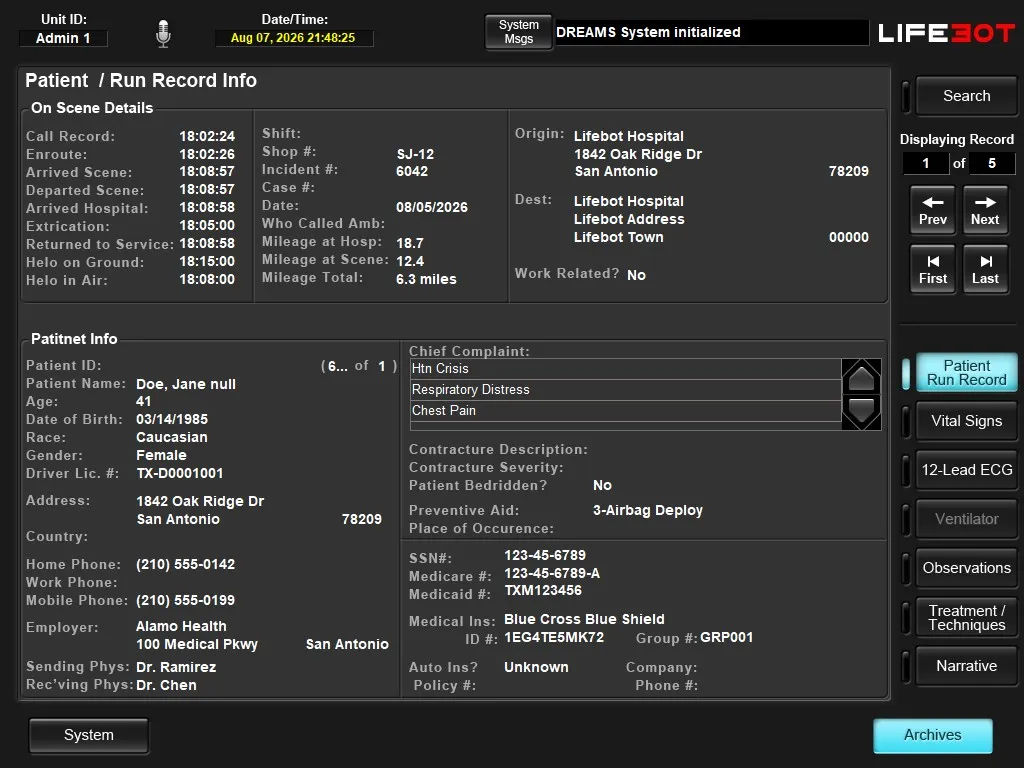Select Respiratory Distress chief complaint
1024x768 pixels.
(626, 390)
